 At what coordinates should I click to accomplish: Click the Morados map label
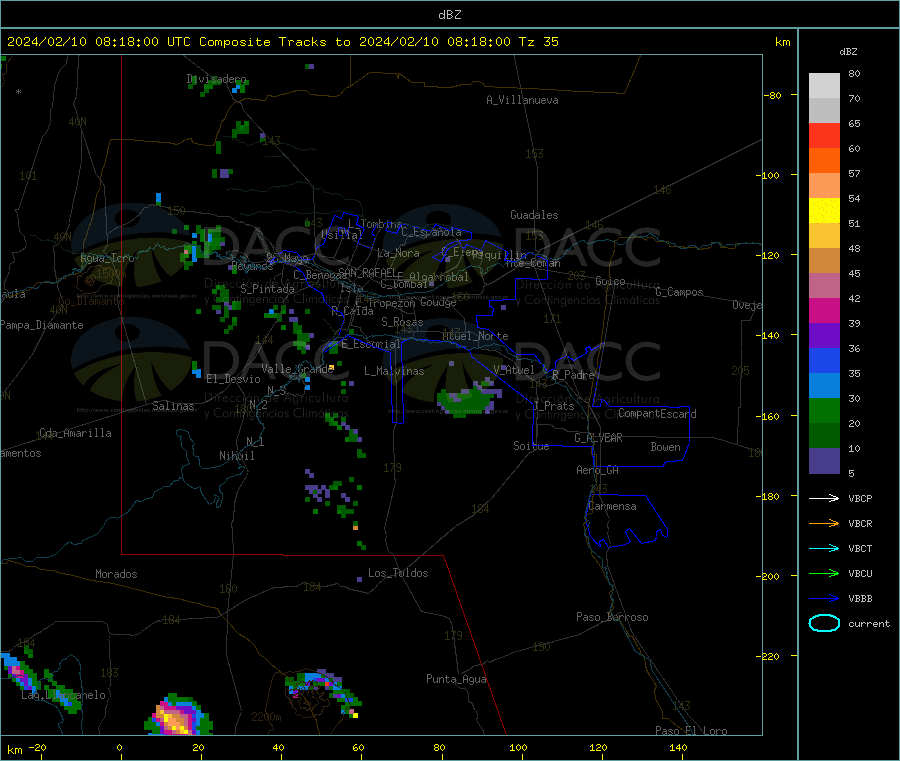coord(116,574)
